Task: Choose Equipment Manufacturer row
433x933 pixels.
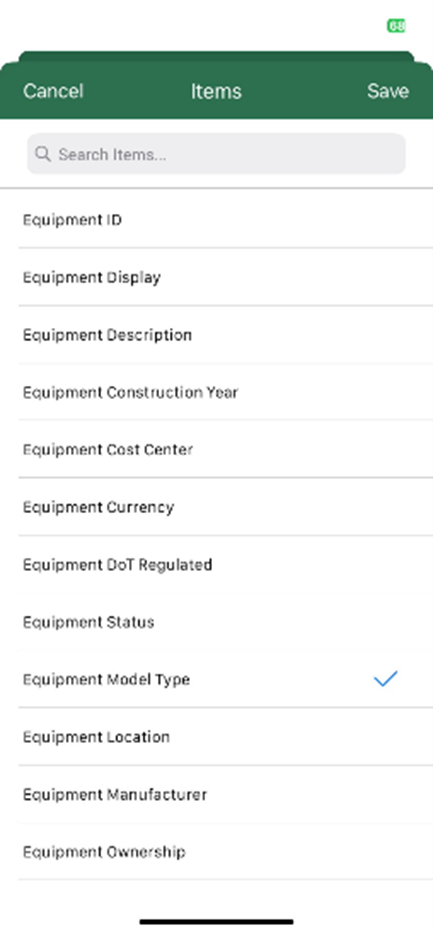Action: 216,794
